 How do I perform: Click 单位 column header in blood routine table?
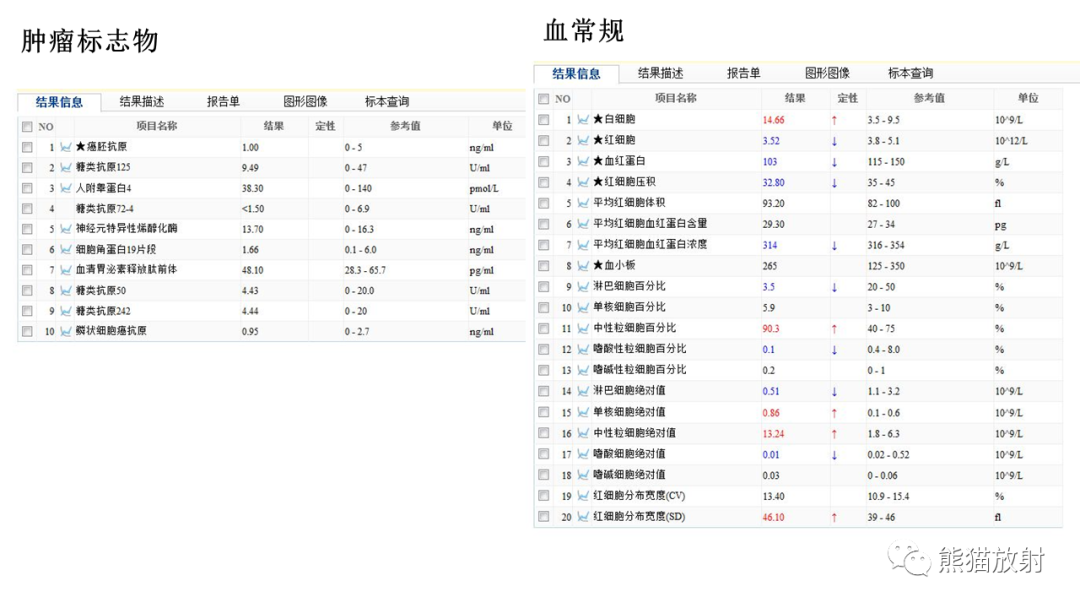click(1028, 98)
